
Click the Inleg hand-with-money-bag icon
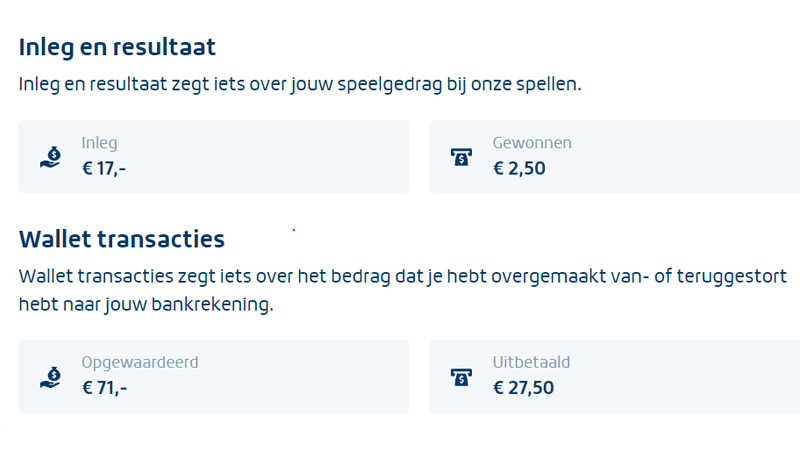[51, 156]
